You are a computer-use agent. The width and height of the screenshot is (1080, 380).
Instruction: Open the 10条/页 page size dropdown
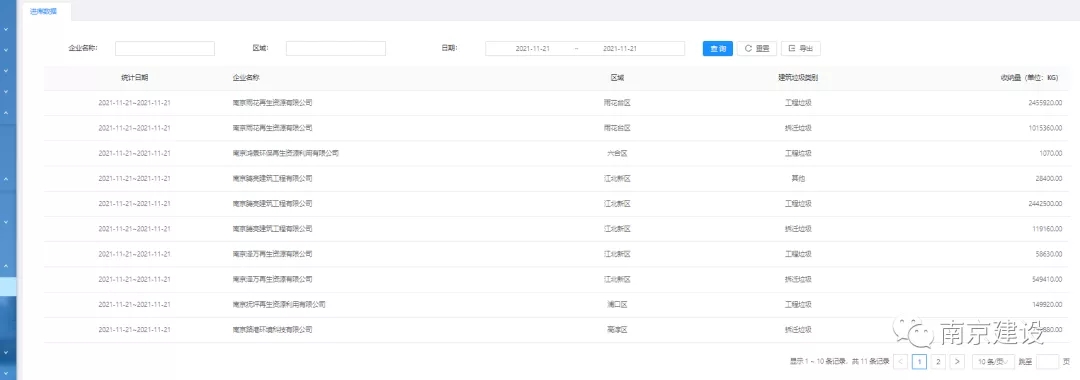994,361
